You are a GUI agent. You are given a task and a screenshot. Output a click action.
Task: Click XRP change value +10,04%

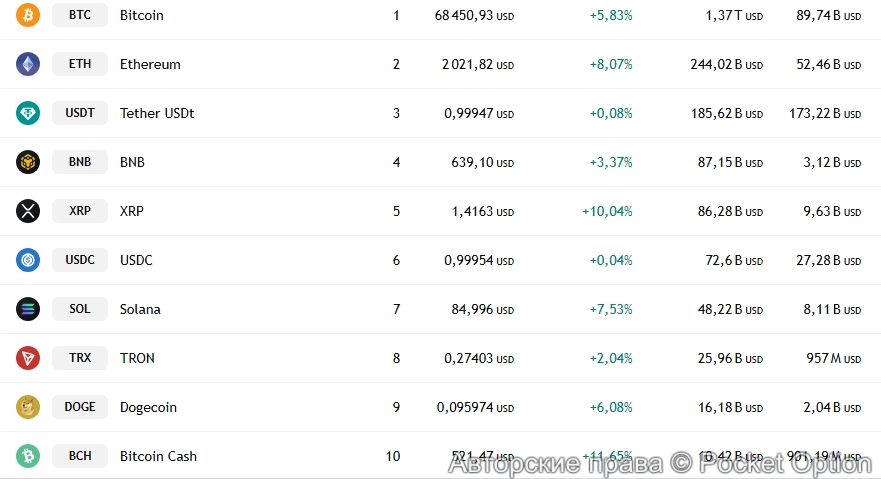tap(607, 211)
